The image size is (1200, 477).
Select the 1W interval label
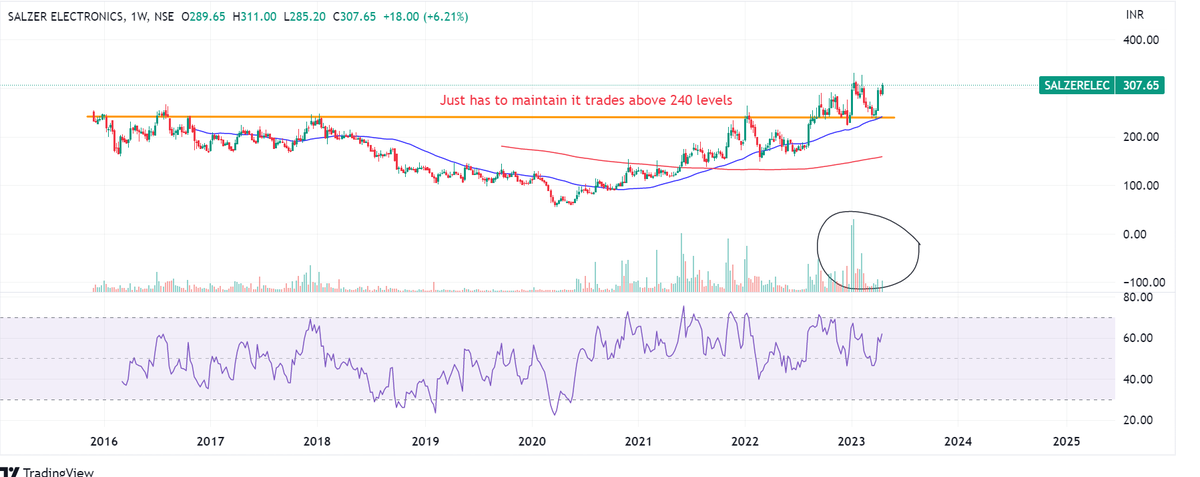click(140, 18)
